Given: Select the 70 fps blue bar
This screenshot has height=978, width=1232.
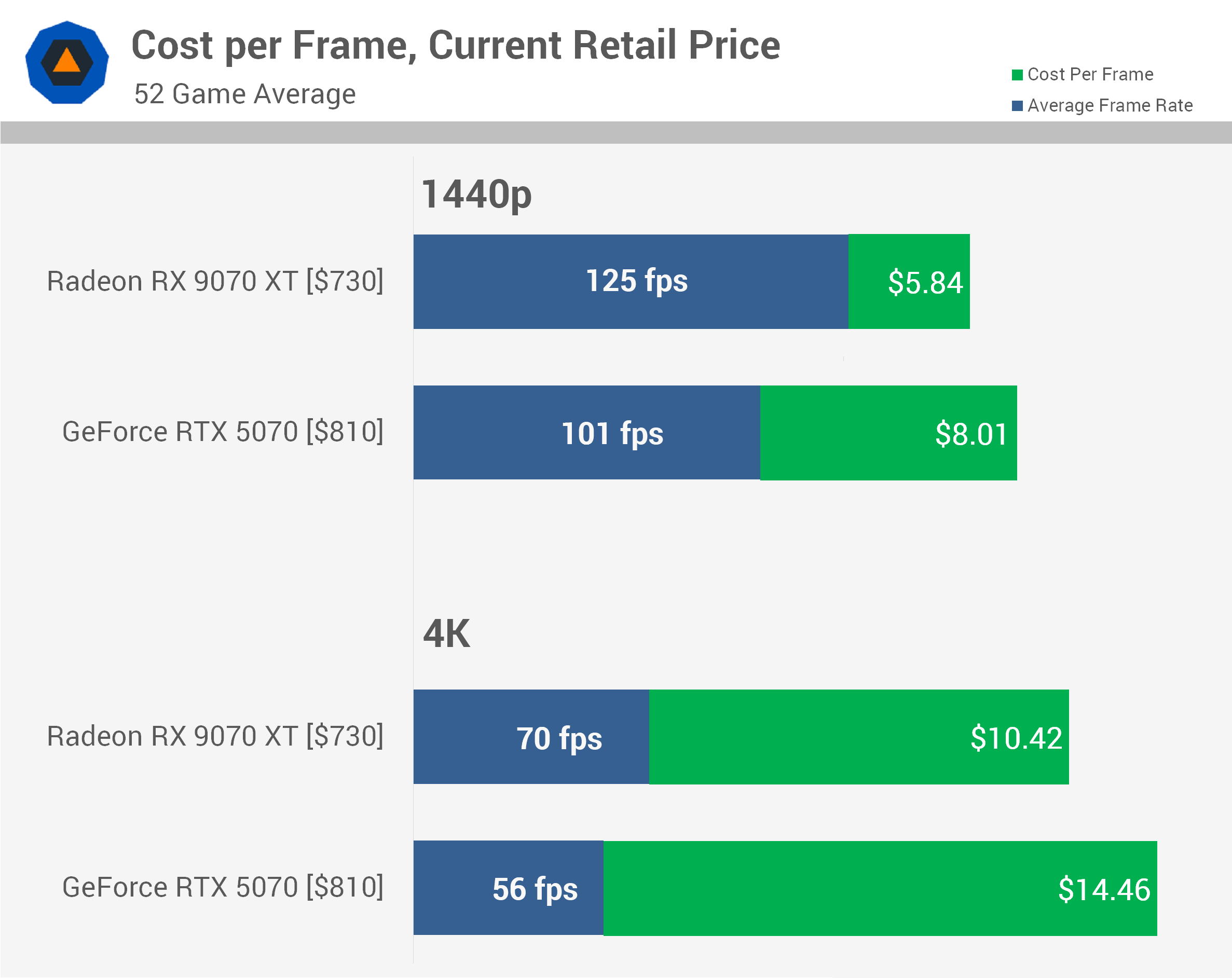Looking at the screenshot, I should pos(531,737).
